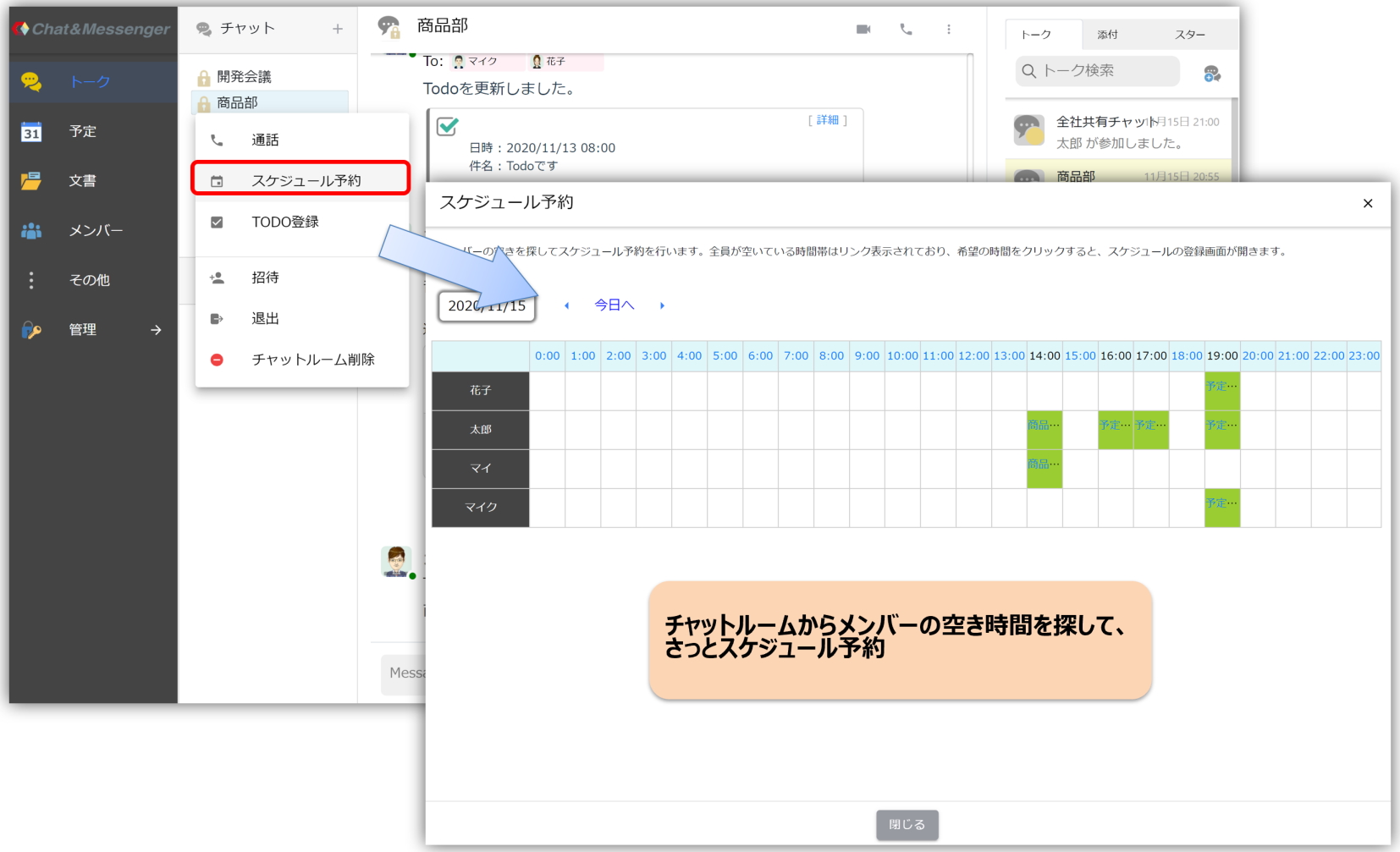Open the 予定 calendar in sidebar
This screenshot has height=852, width=1400.
[82, 131]
